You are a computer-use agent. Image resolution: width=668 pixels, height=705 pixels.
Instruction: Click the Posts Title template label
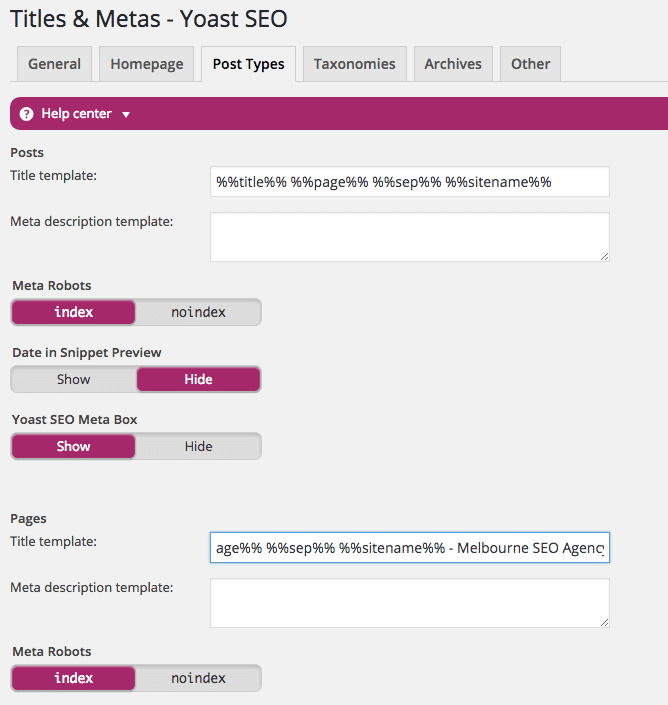pyautogui.click(x=53, y=175)
